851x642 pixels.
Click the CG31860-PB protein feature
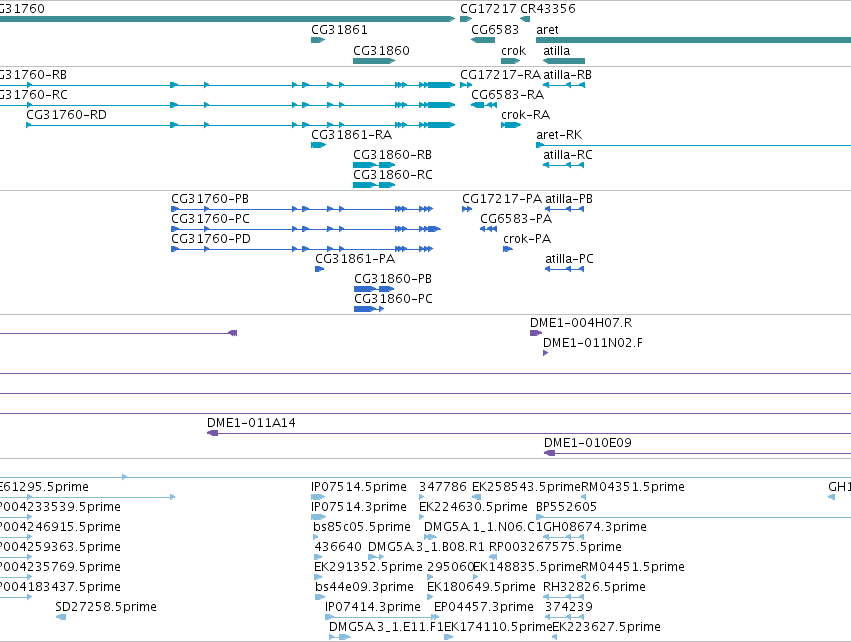pyautogui.click(x=374, y=289)
